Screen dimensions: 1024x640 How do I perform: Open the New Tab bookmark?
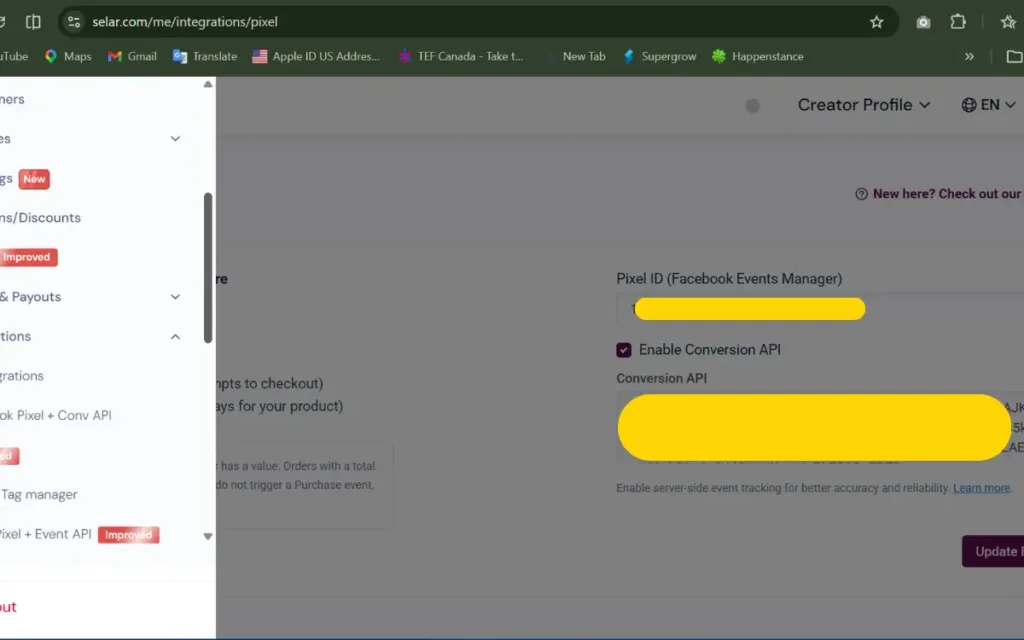coord(575,56)
